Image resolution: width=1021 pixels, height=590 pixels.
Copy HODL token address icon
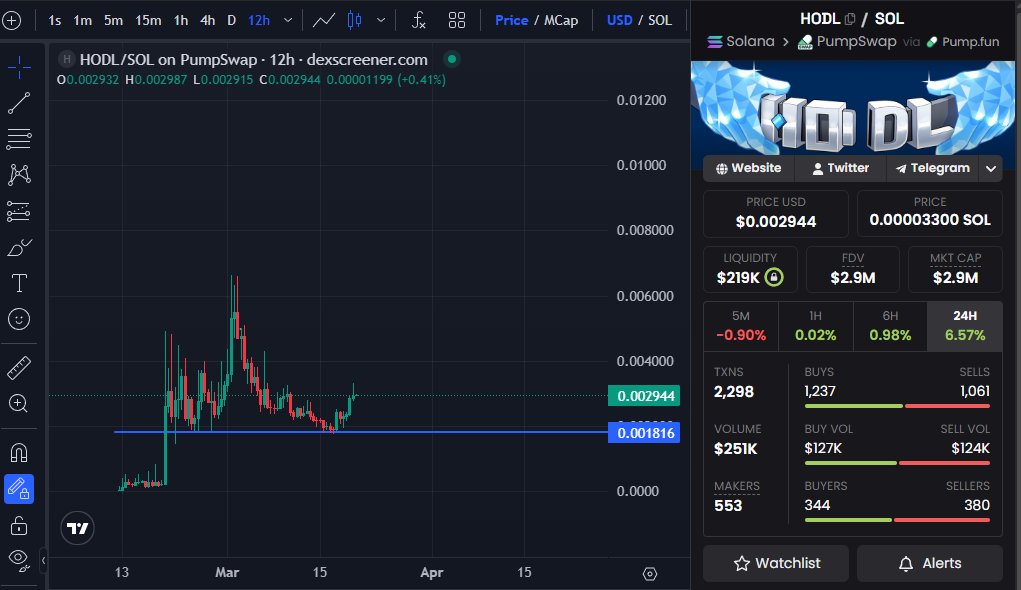click(x=849, y=19)
